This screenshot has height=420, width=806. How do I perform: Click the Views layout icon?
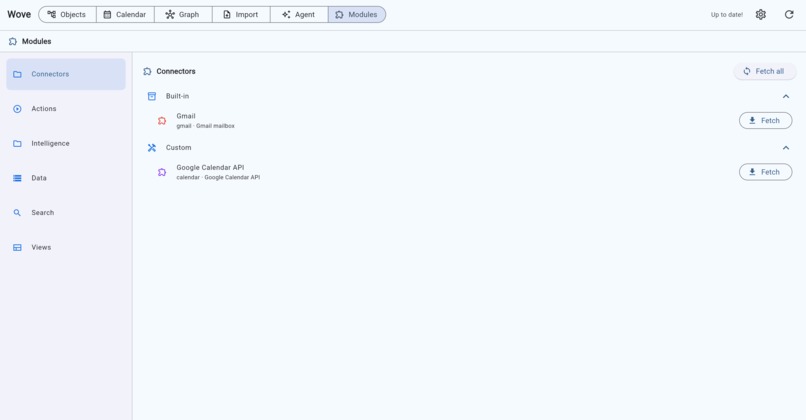[17, 247]
